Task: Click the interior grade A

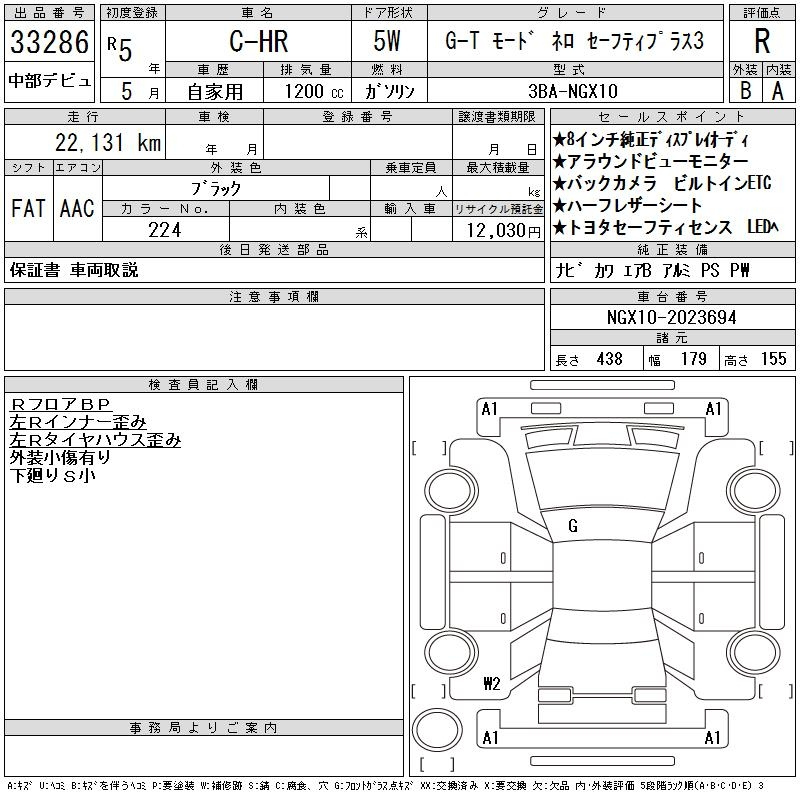Action: [x=778, y=91]
